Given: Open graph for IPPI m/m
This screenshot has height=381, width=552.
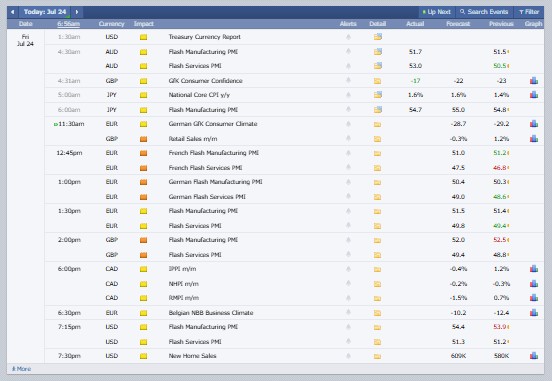Looking at the screenshot, I should click(534, 269).
